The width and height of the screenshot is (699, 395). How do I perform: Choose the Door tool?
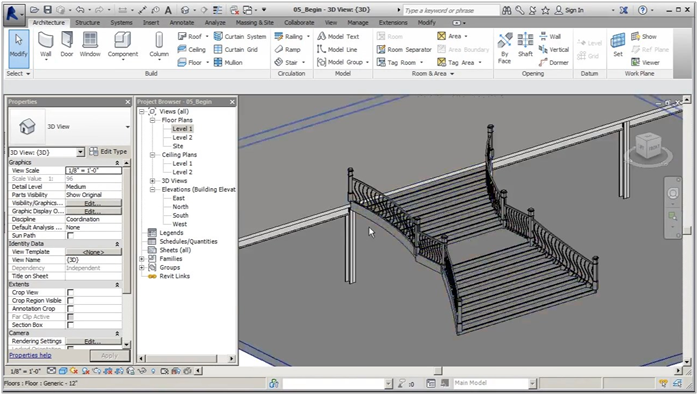(x=67, y=45)
